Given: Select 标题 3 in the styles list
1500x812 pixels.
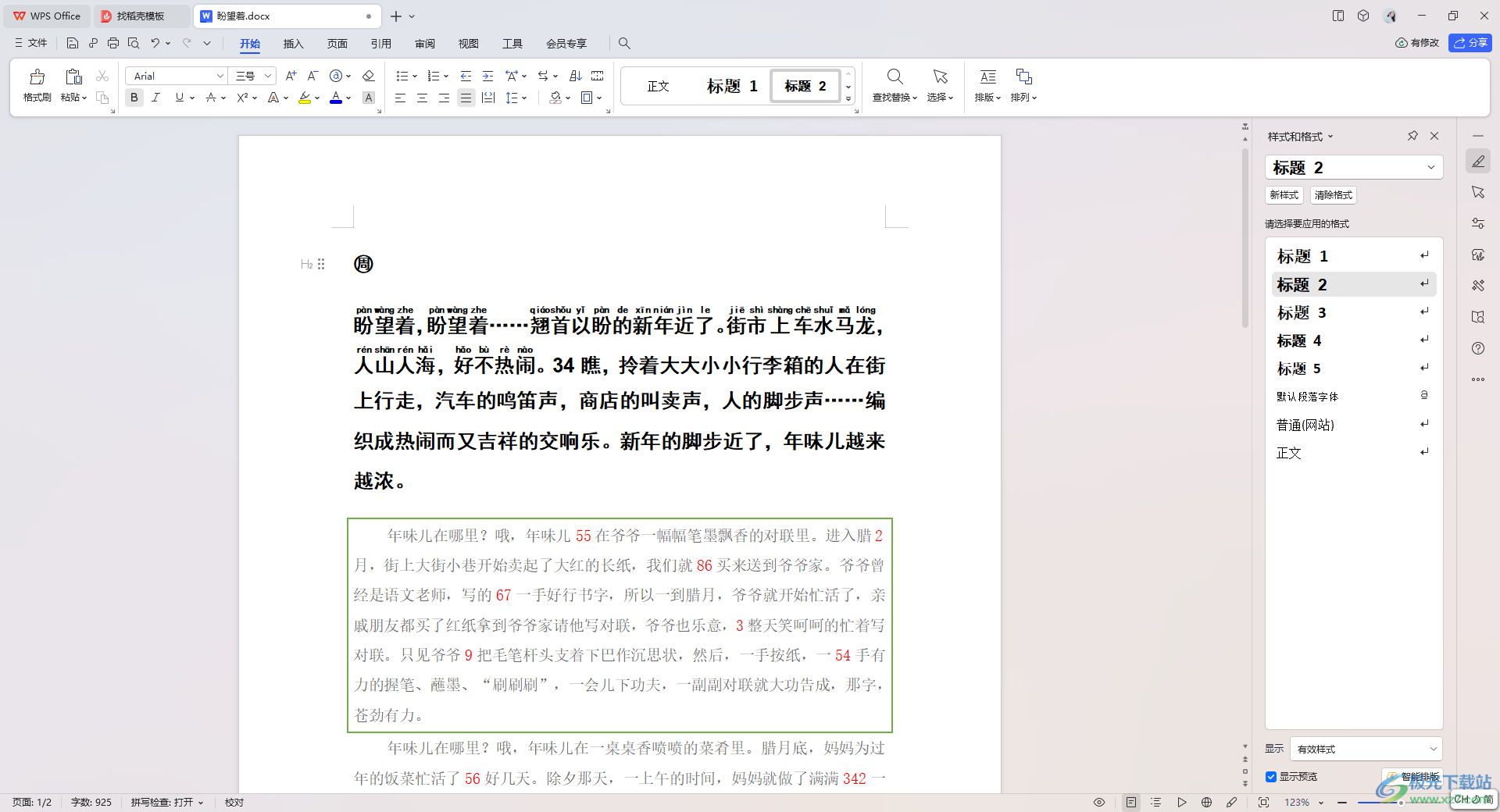Looking at the screenshot, I should pos(1353,312).
